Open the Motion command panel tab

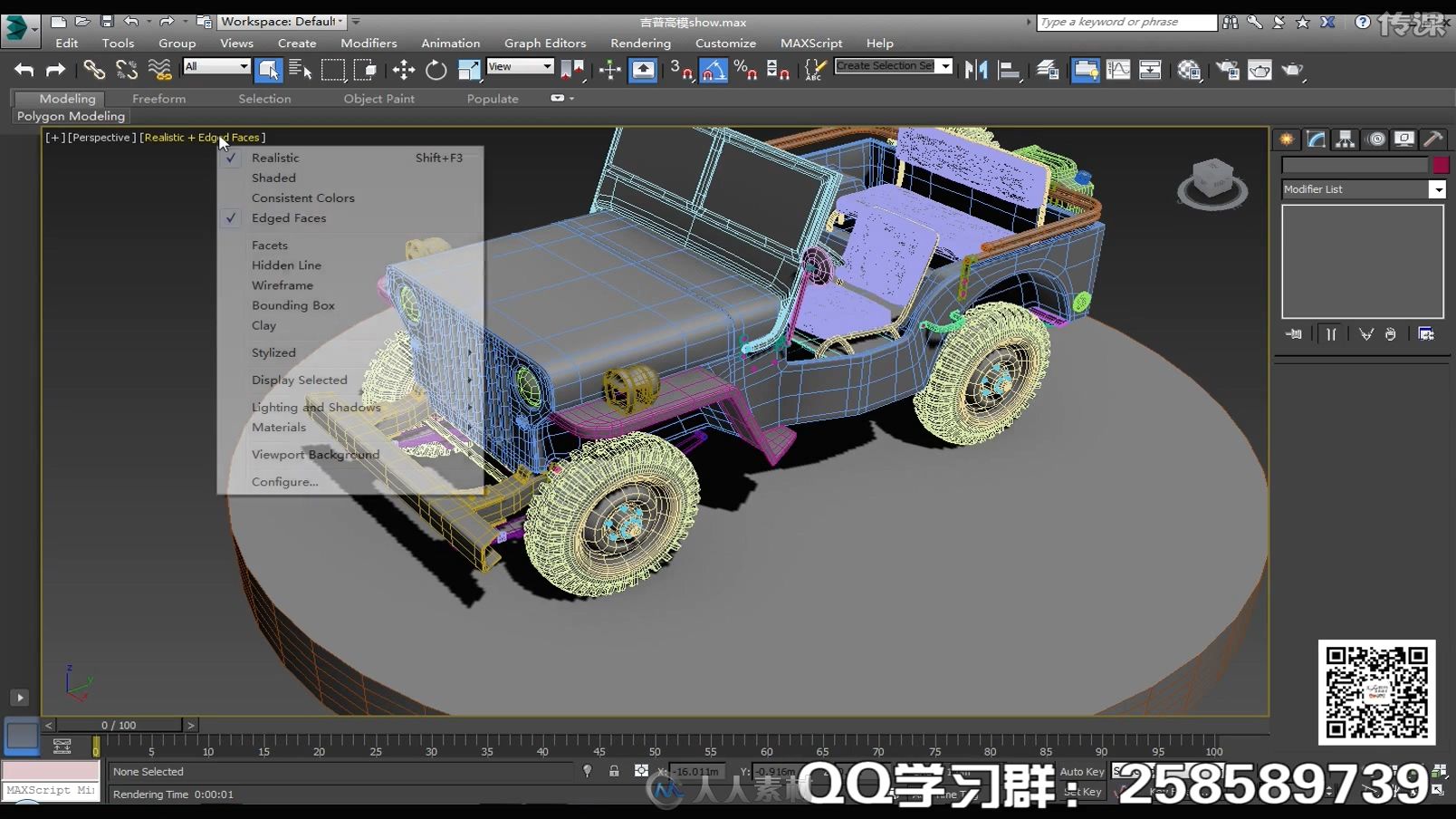click(1376, 140)
